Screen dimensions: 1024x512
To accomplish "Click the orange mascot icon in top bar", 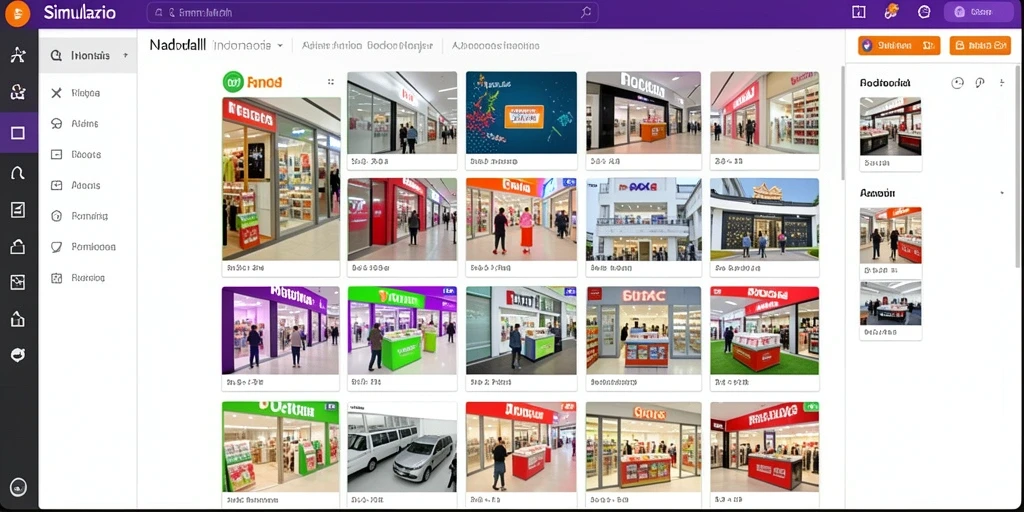I will point(891,11).
